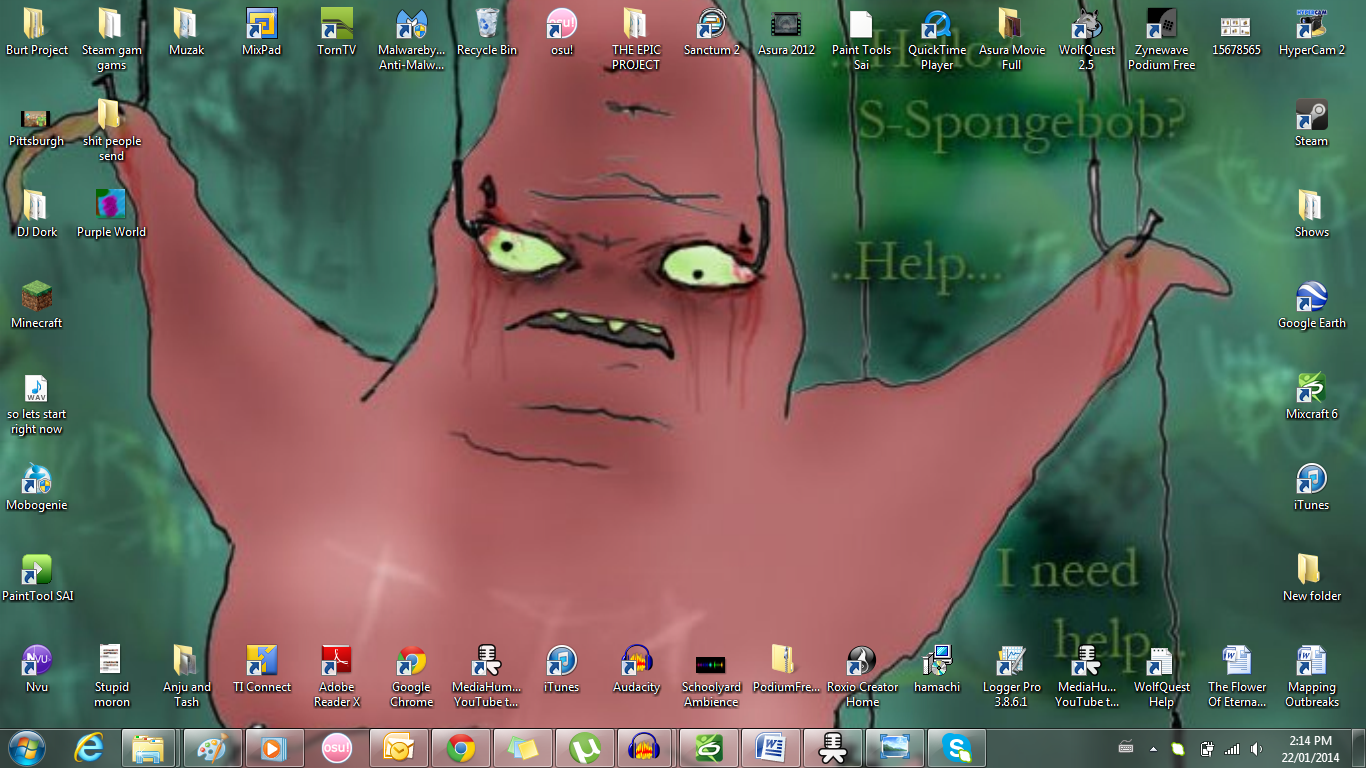Open Skype from the taskbar
Viewport: 1366px width, 768px height.
(957, 748)
